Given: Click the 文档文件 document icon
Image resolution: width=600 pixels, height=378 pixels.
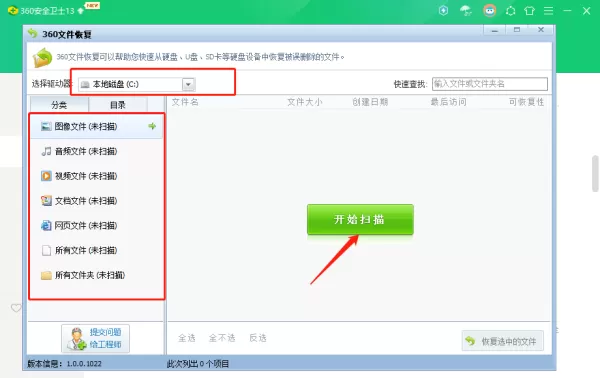Looking at the screenshot, I should pyautogui.click(x=46, y=200).
